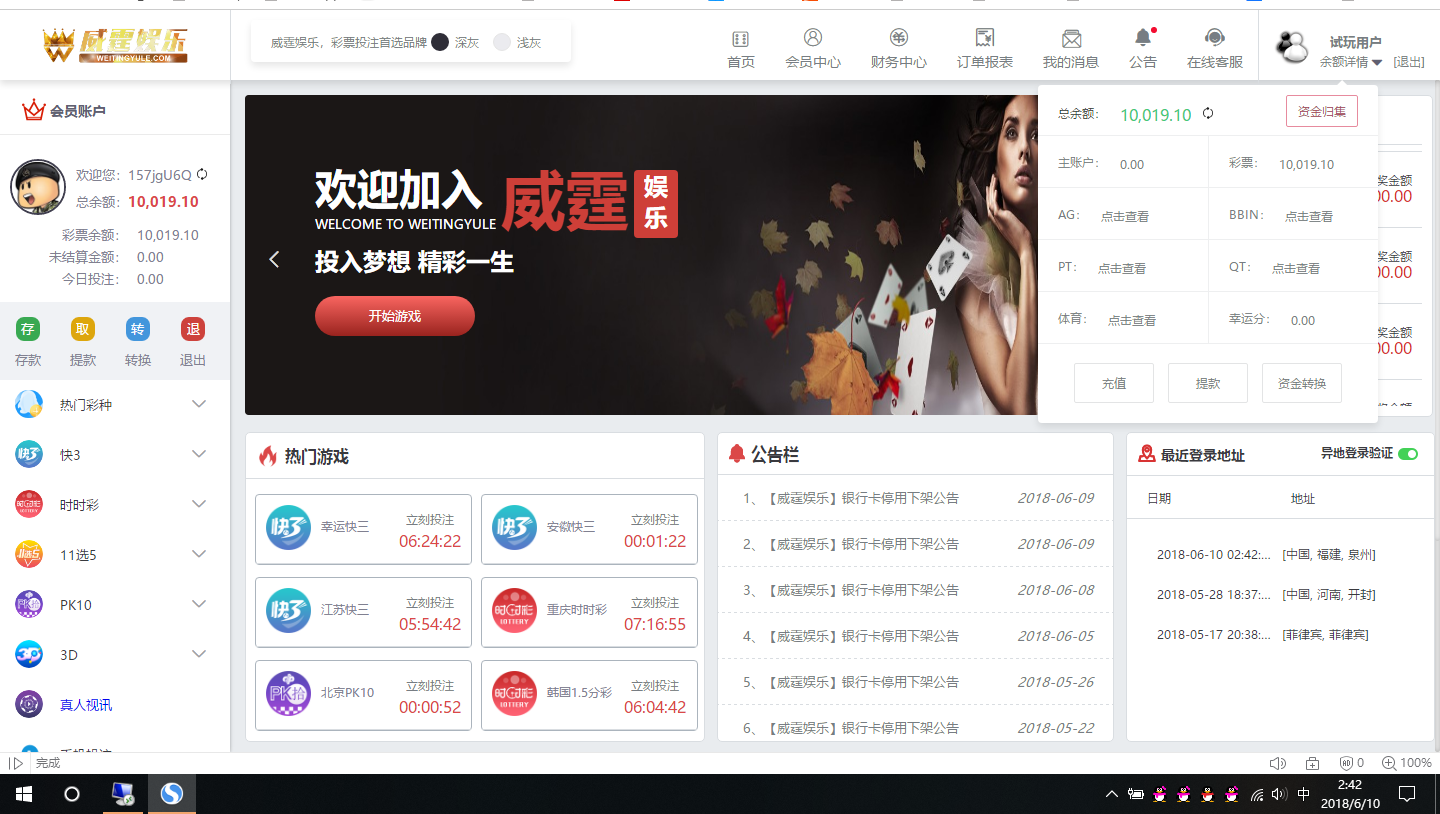Expand the 热门彩种 sidebar category
The width and height of the screenshot is (1440, 814).
199,404
